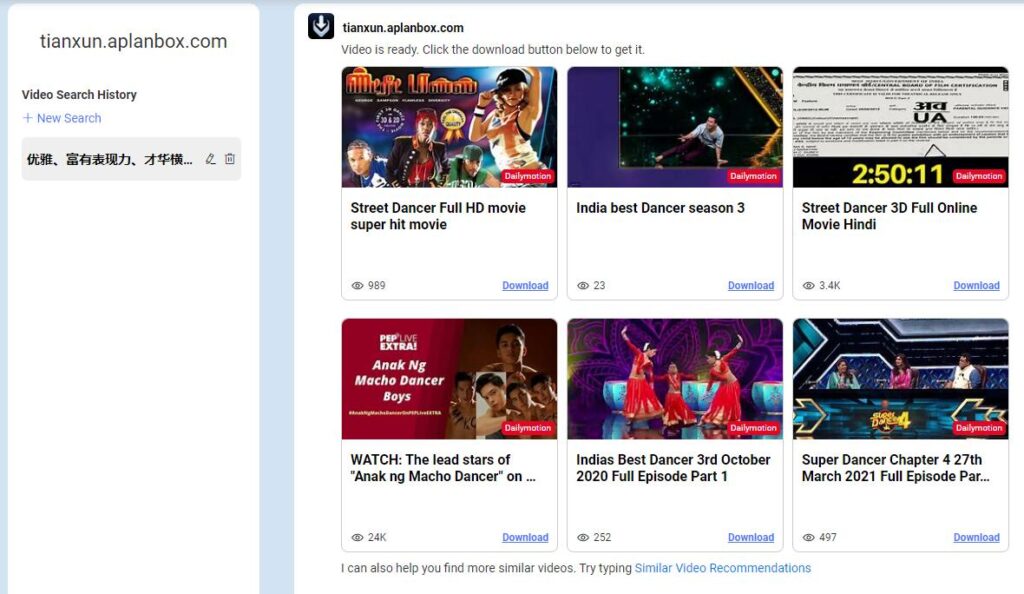Click title 'Indias Best Dancer 3rd October 2020 Full Episode Part 1'
This screenshot has height=594, width=1024.
tap(673, 468)
